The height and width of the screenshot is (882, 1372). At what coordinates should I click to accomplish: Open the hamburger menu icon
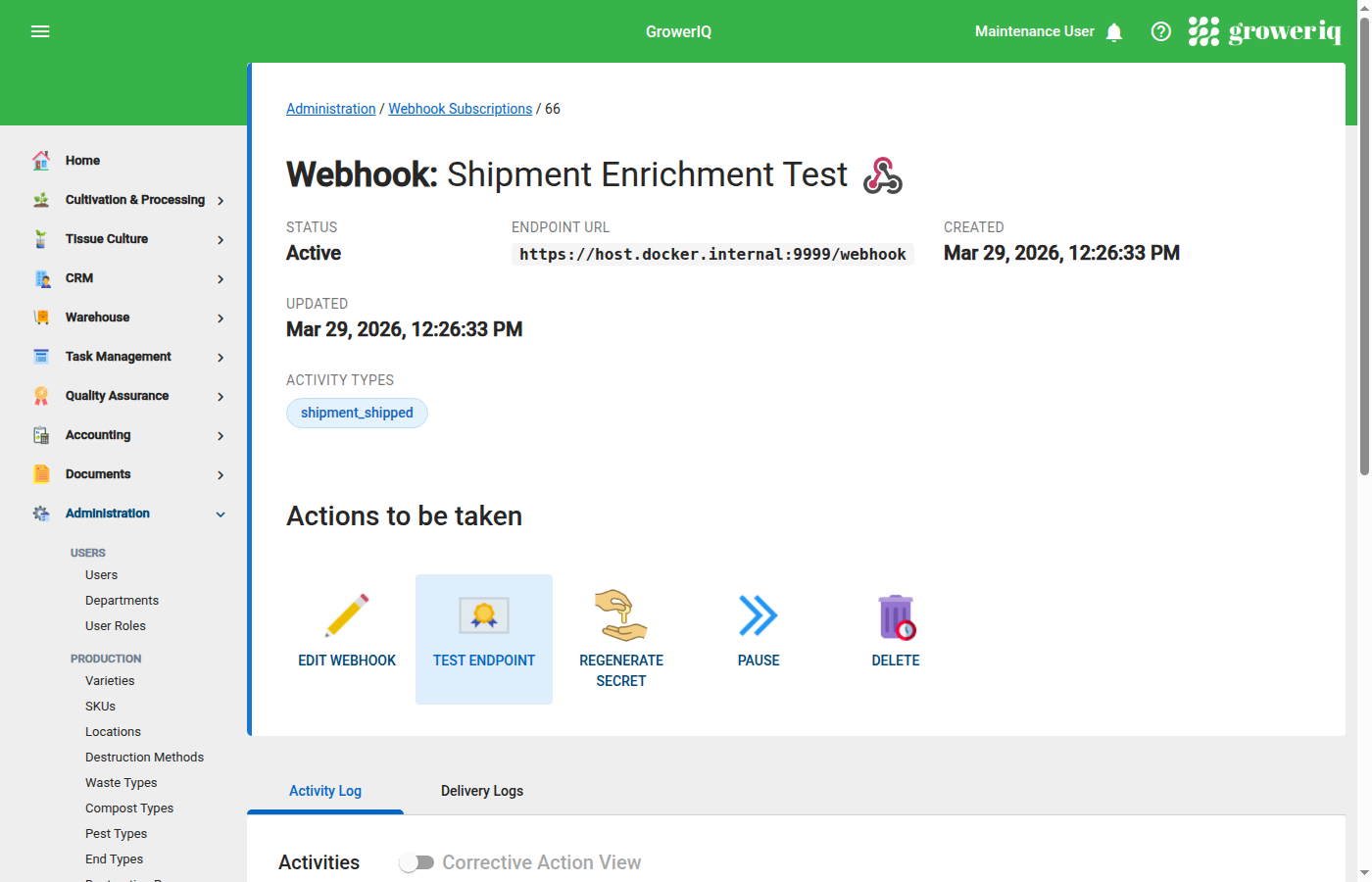point(40,30)
